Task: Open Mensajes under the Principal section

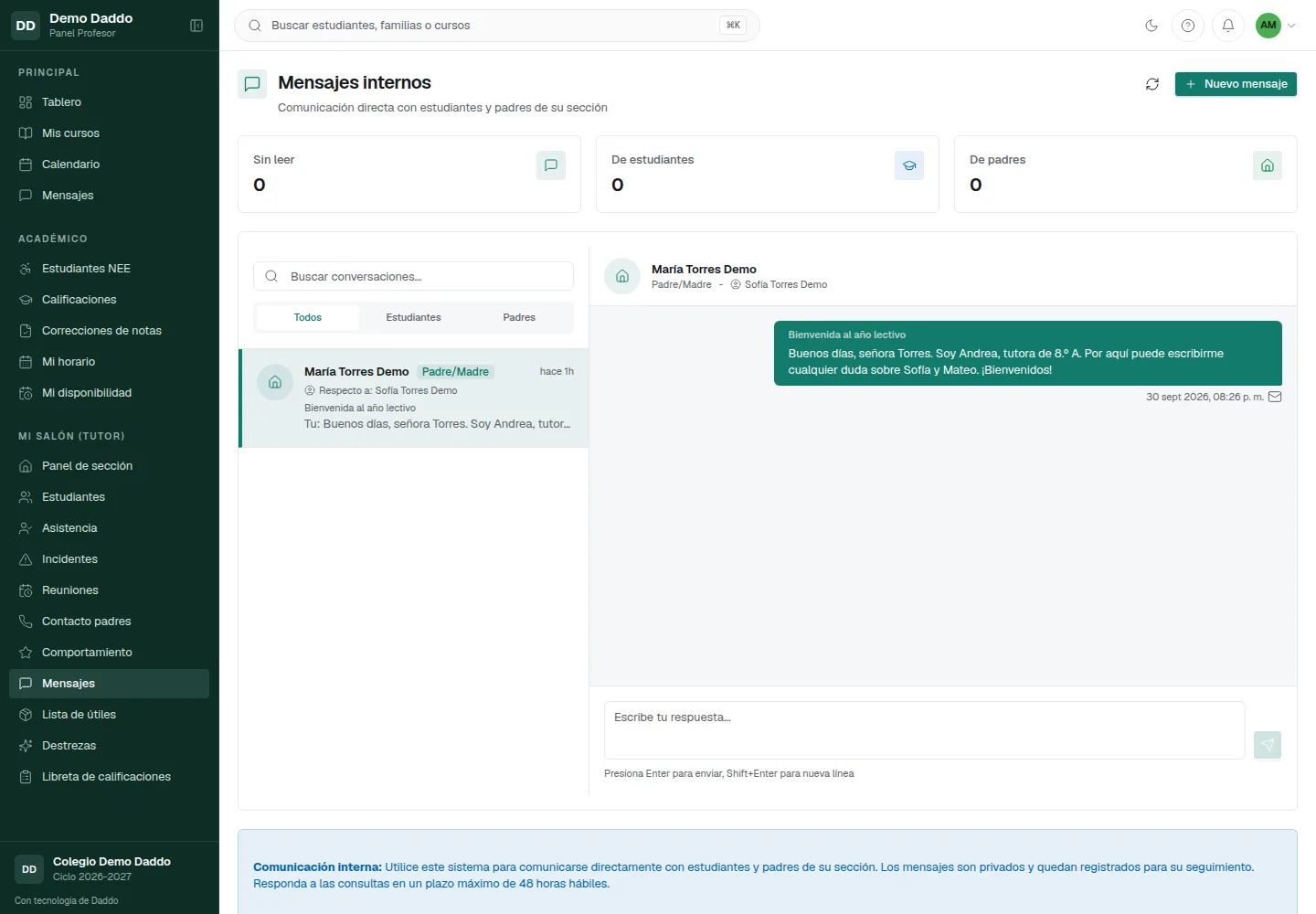Action: 110,196
